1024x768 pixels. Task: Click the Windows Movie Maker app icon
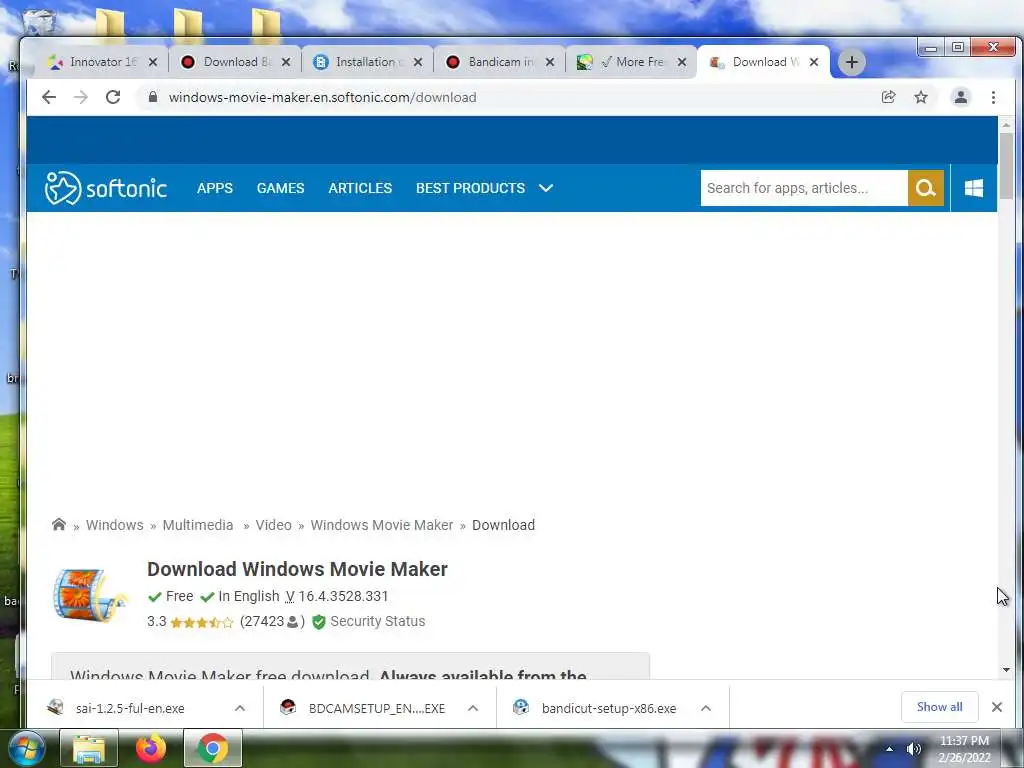coord(89,595)
